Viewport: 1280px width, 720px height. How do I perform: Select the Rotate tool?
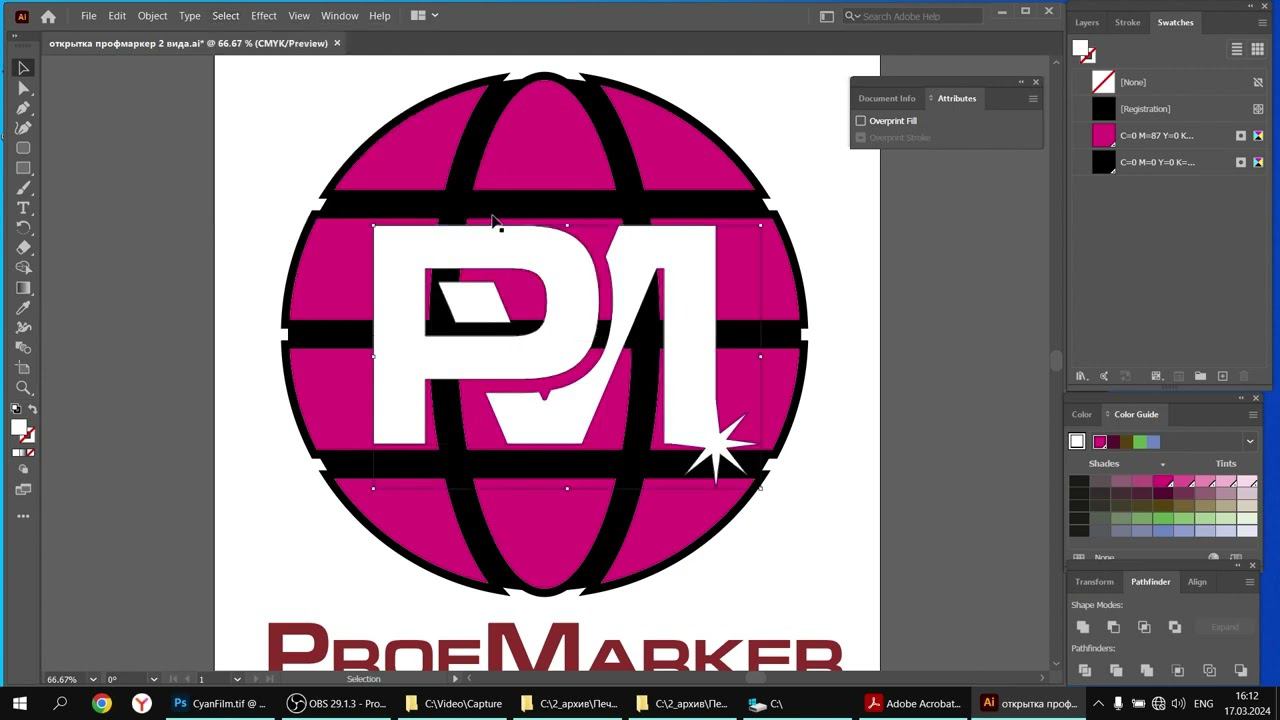[23, 228]
